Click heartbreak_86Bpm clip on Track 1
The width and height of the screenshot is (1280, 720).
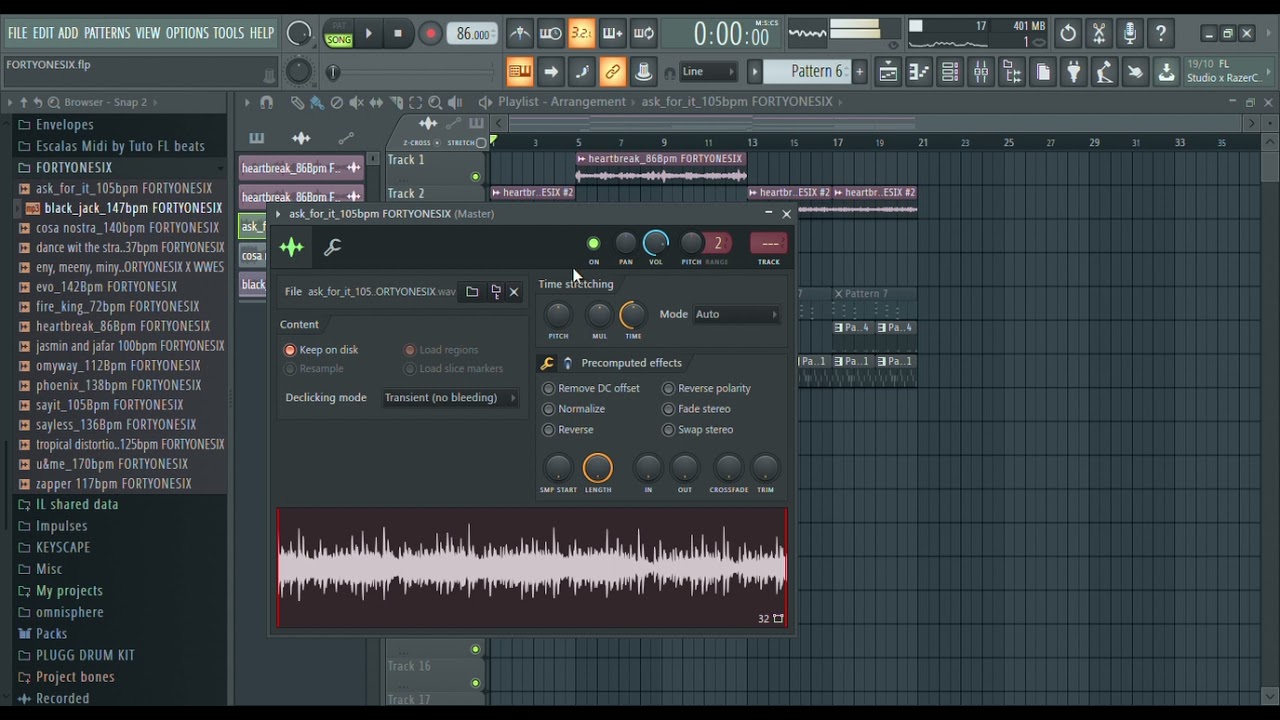660,168
